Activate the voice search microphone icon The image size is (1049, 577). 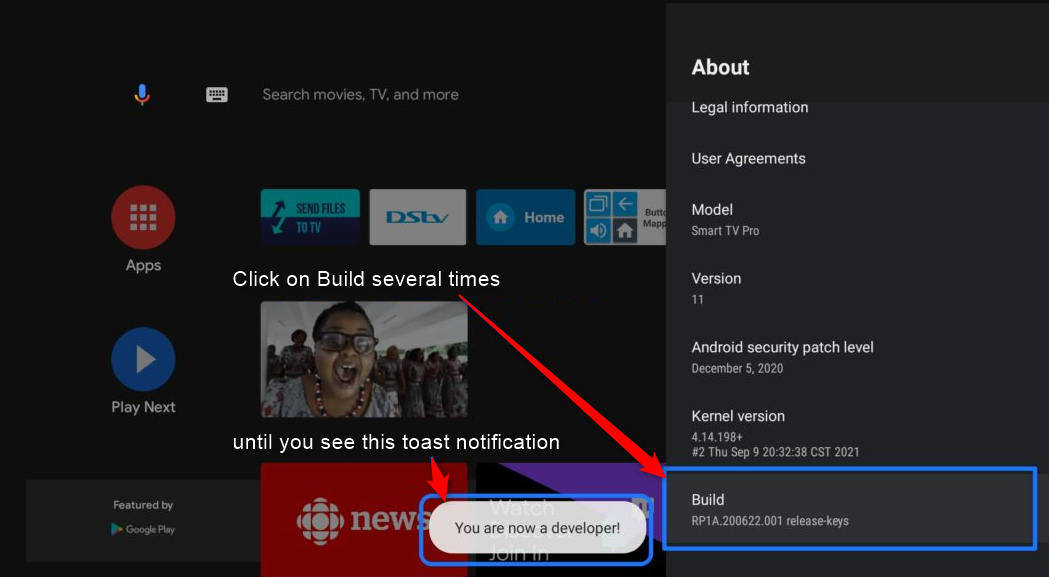coord(141,94)
